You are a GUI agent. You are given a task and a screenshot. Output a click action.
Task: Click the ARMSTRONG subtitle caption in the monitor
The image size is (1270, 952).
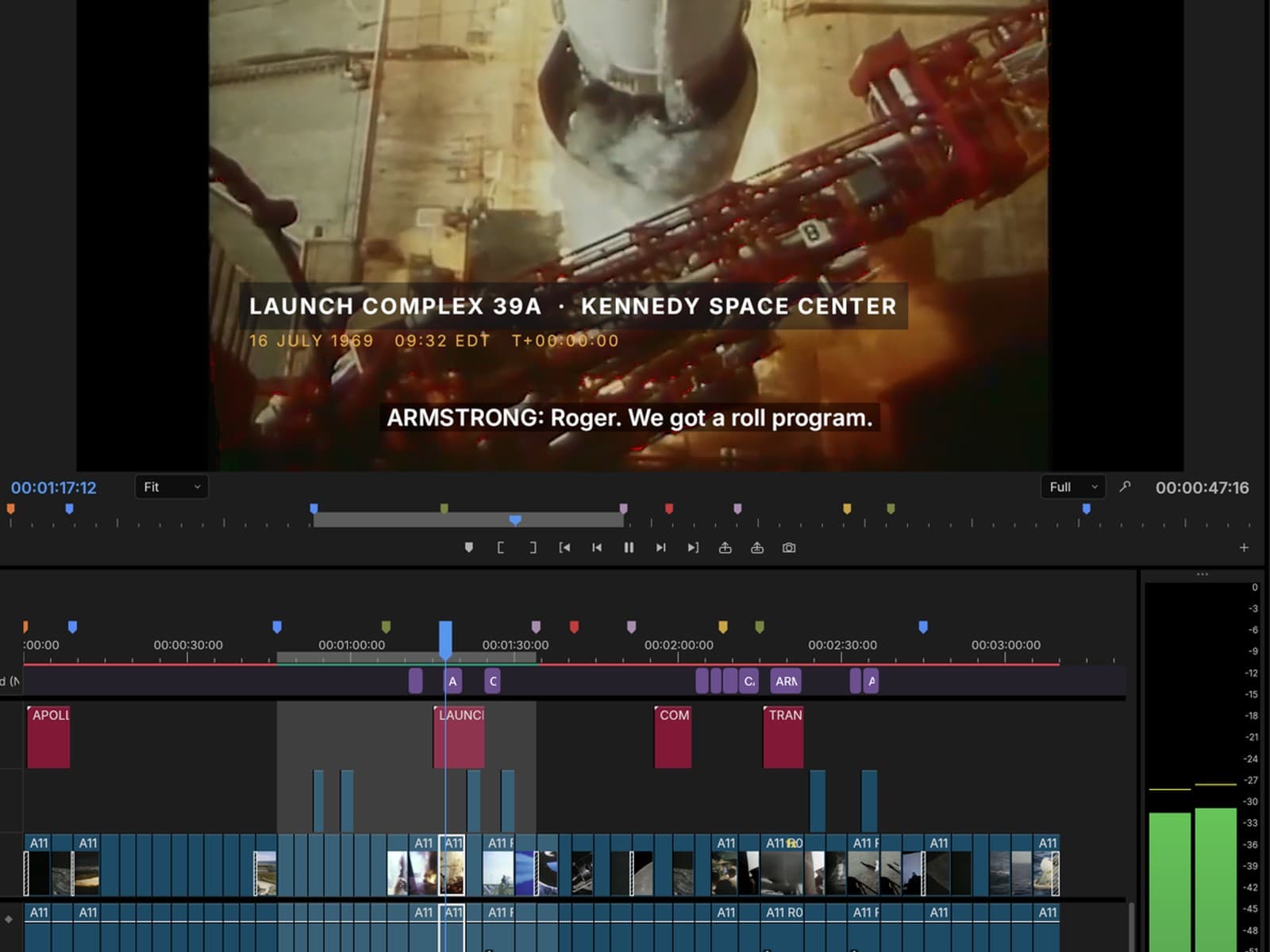tap(629, 418)
